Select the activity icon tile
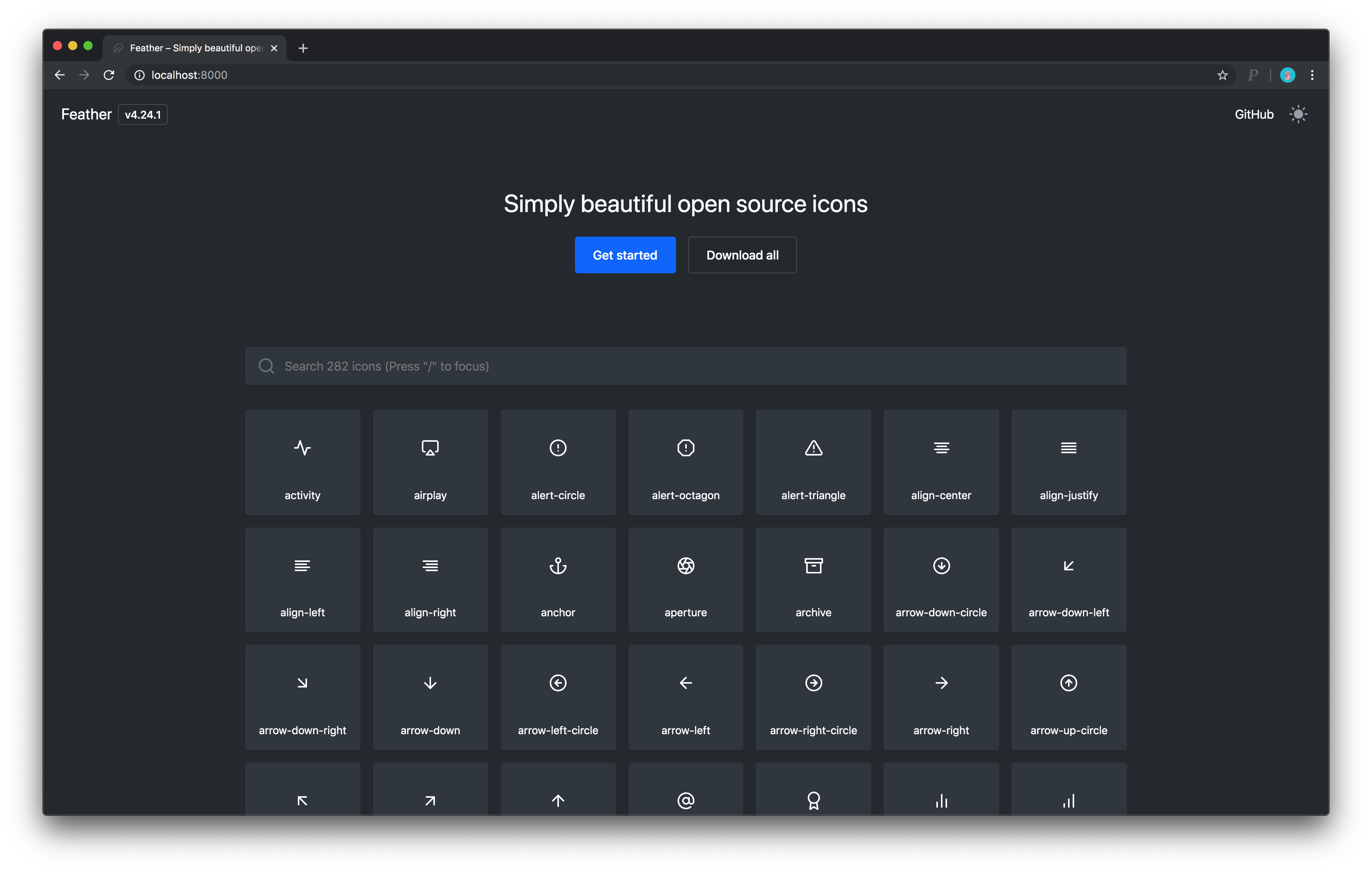The image size is (1372, 872). (x=302, y=462)
